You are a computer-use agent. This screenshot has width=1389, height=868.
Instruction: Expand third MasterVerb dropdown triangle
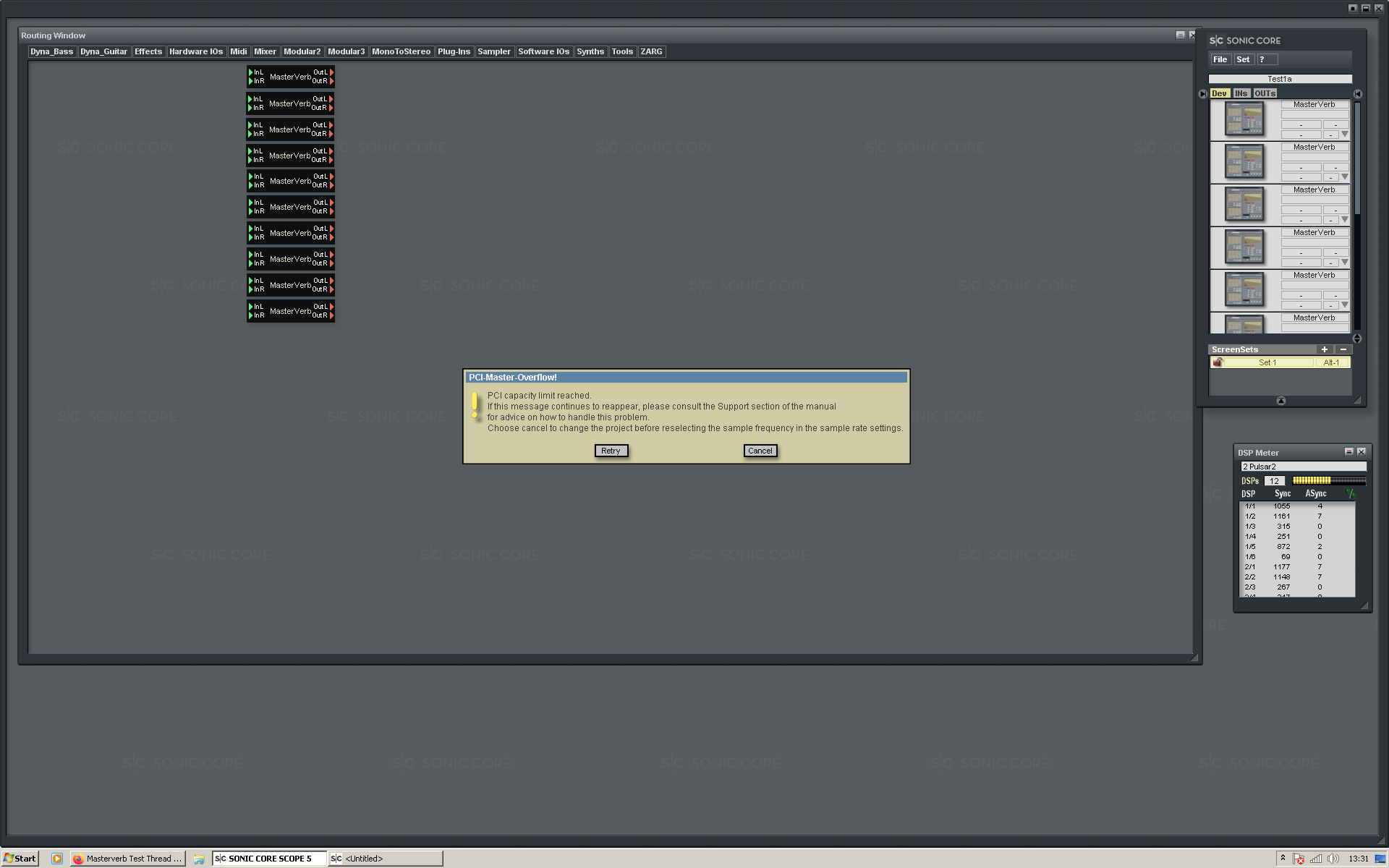point(1345,220)
